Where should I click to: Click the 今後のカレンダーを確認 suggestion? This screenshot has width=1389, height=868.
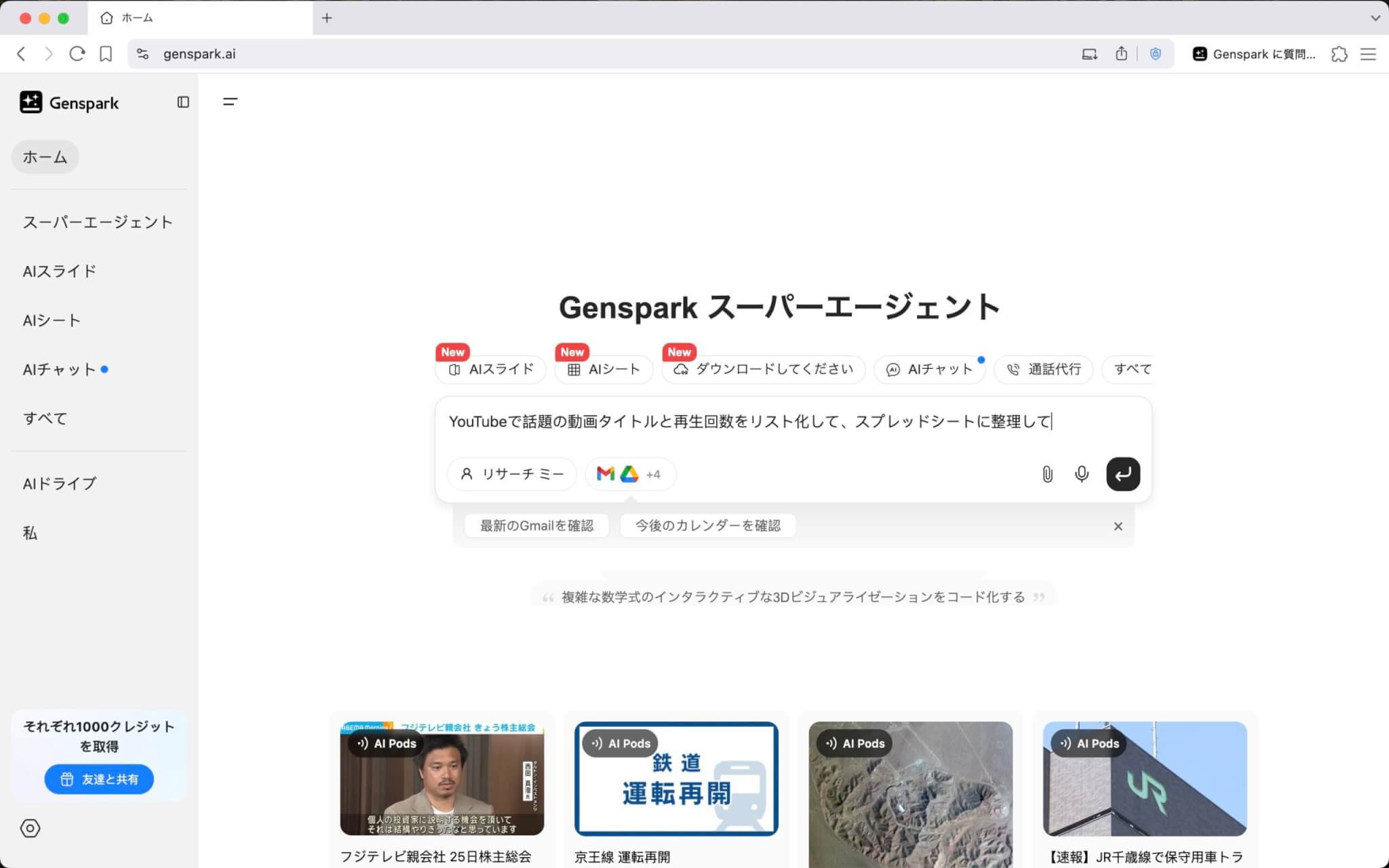coord(707,526)
